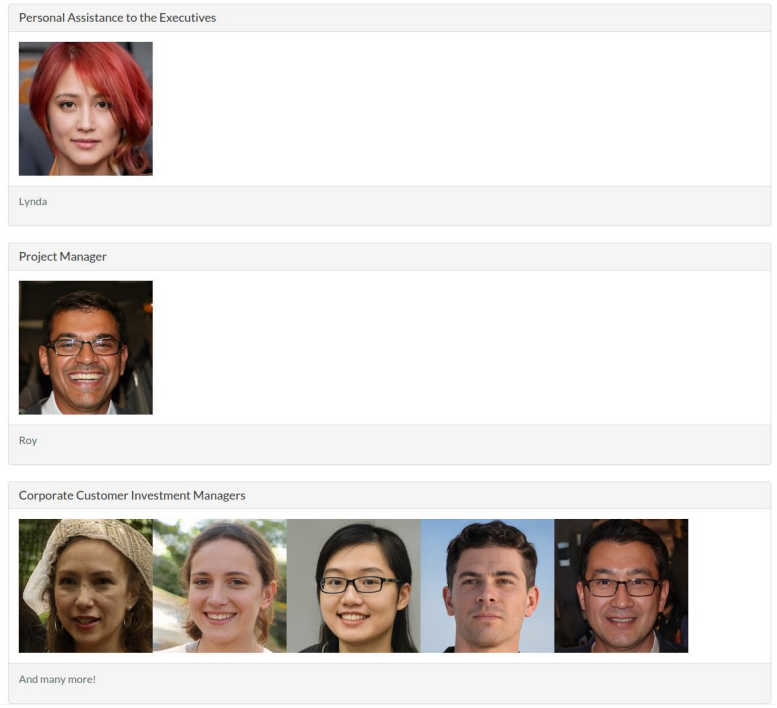Screen dimensions: 777x708
Task: Click the last photo in Investment Managers row
Action: pyautogui.click(x=621, y=586)
